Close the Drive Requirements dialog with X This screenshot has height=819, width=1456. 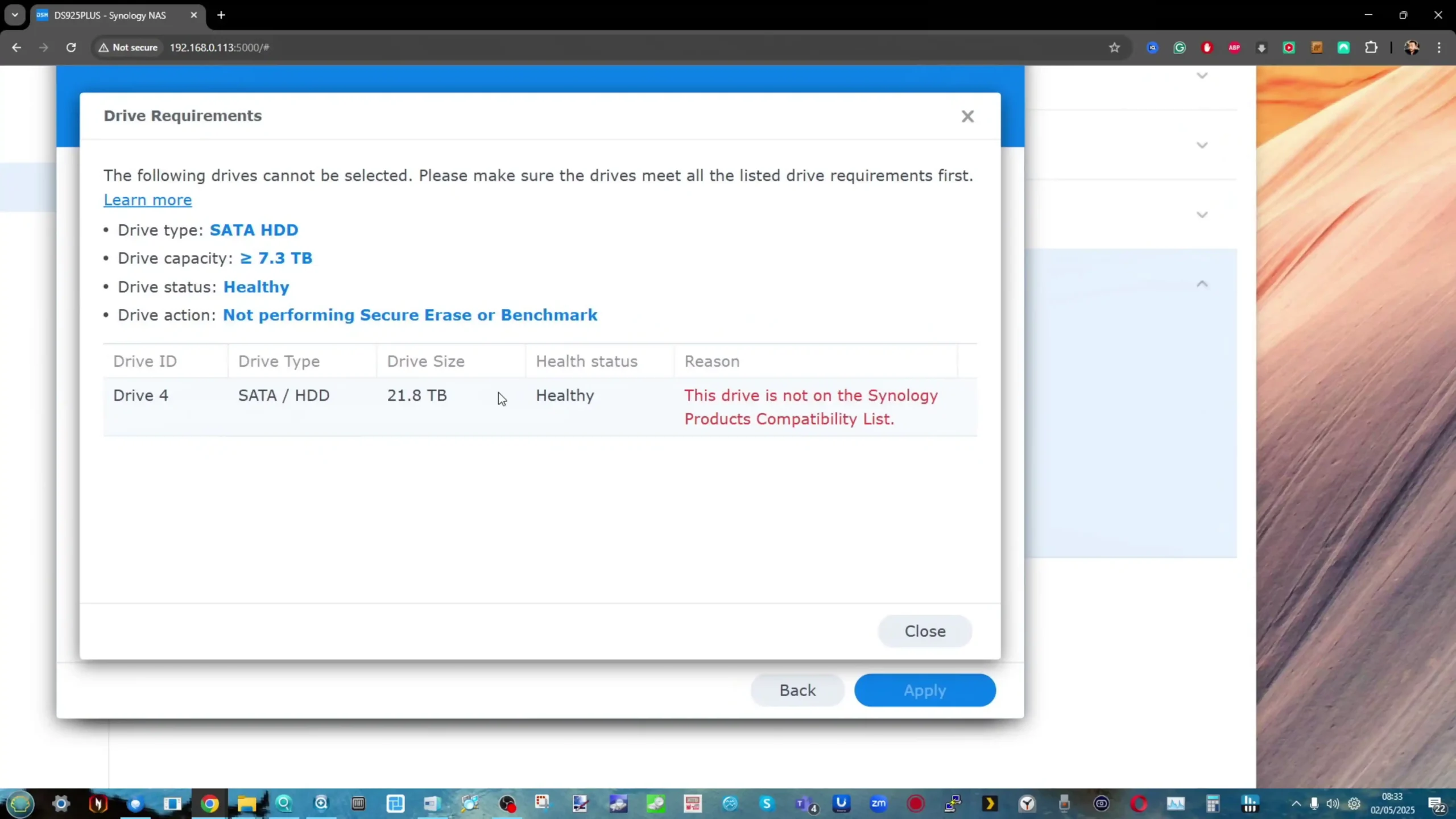point(967,116)
